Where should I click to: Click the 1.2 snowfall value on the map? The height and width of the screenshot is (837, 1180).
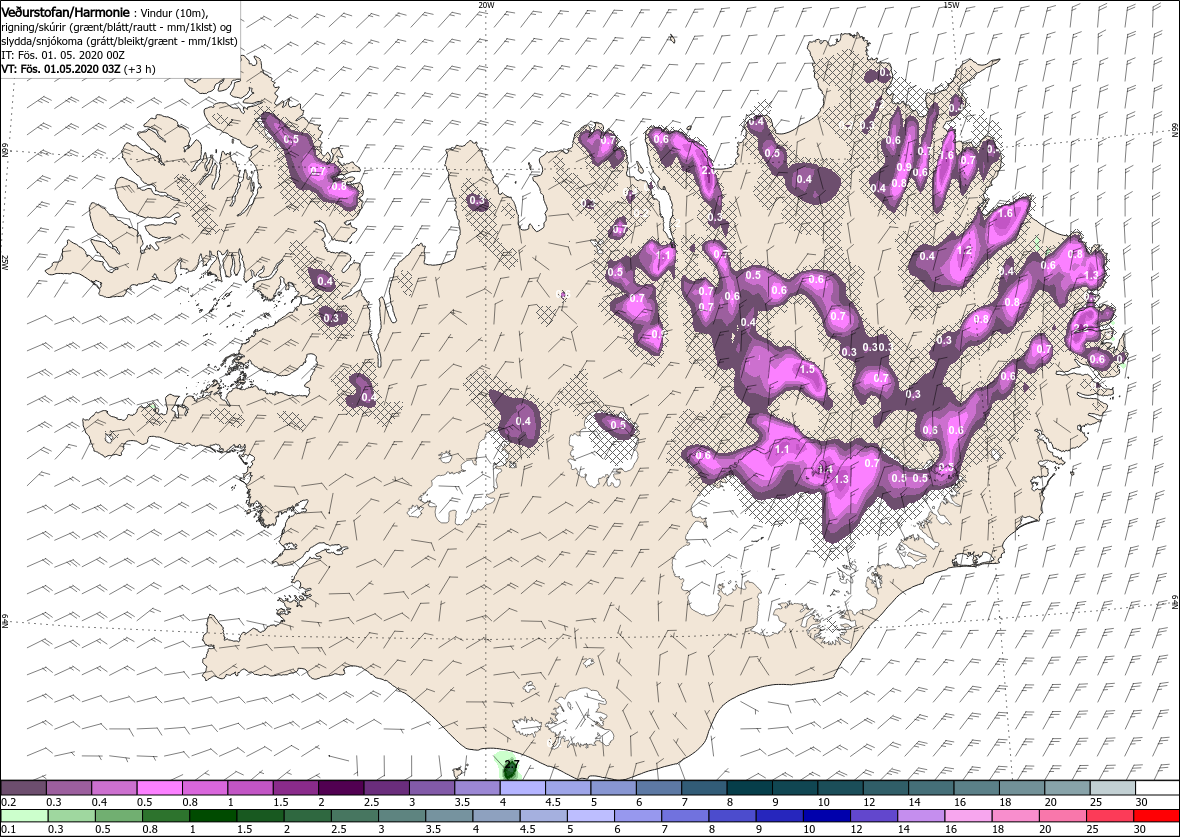(x=964, y=251)
